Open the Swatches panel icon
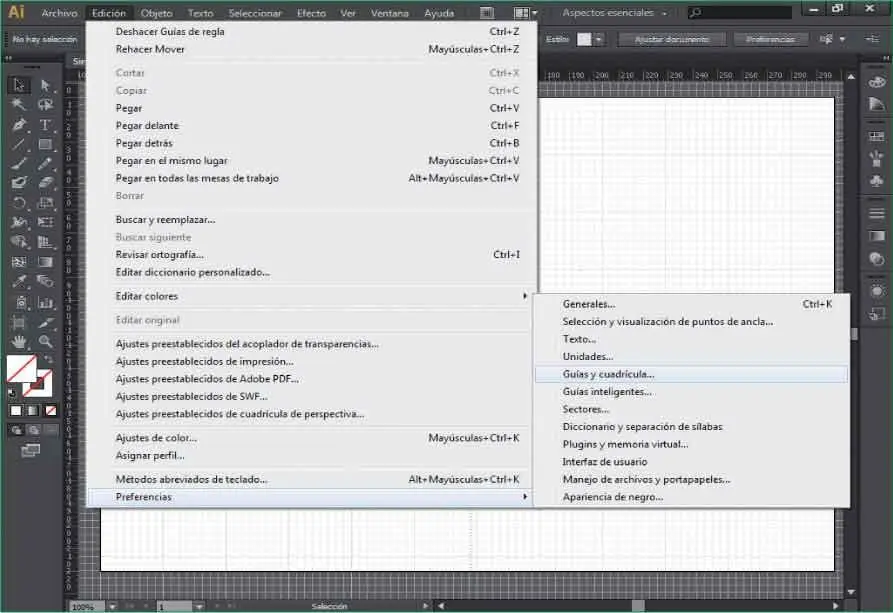Screen dimensions: 893x613 point(876,137)
